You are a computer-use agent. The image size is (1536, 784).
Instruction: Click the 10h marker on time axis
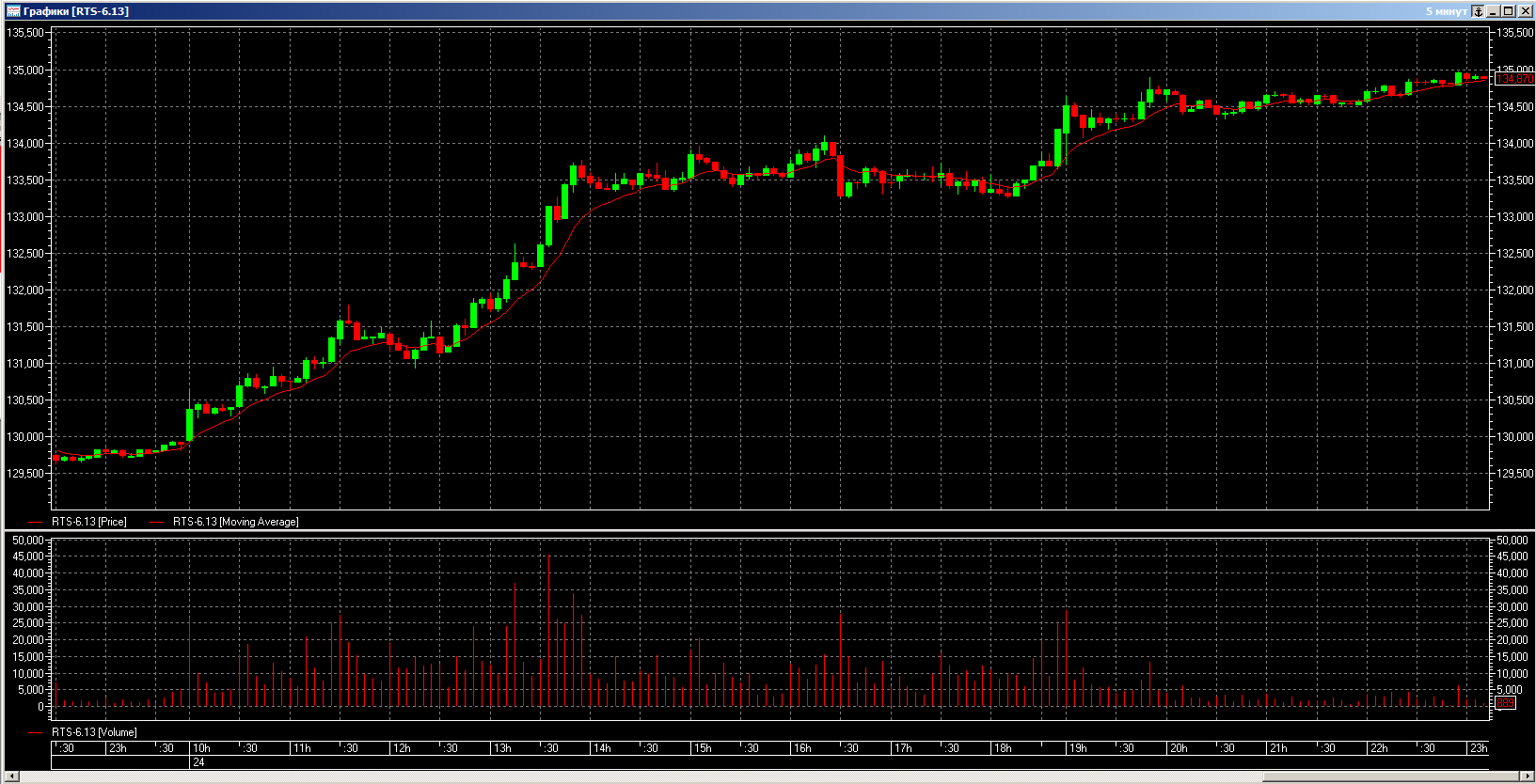tap(201, 748)
